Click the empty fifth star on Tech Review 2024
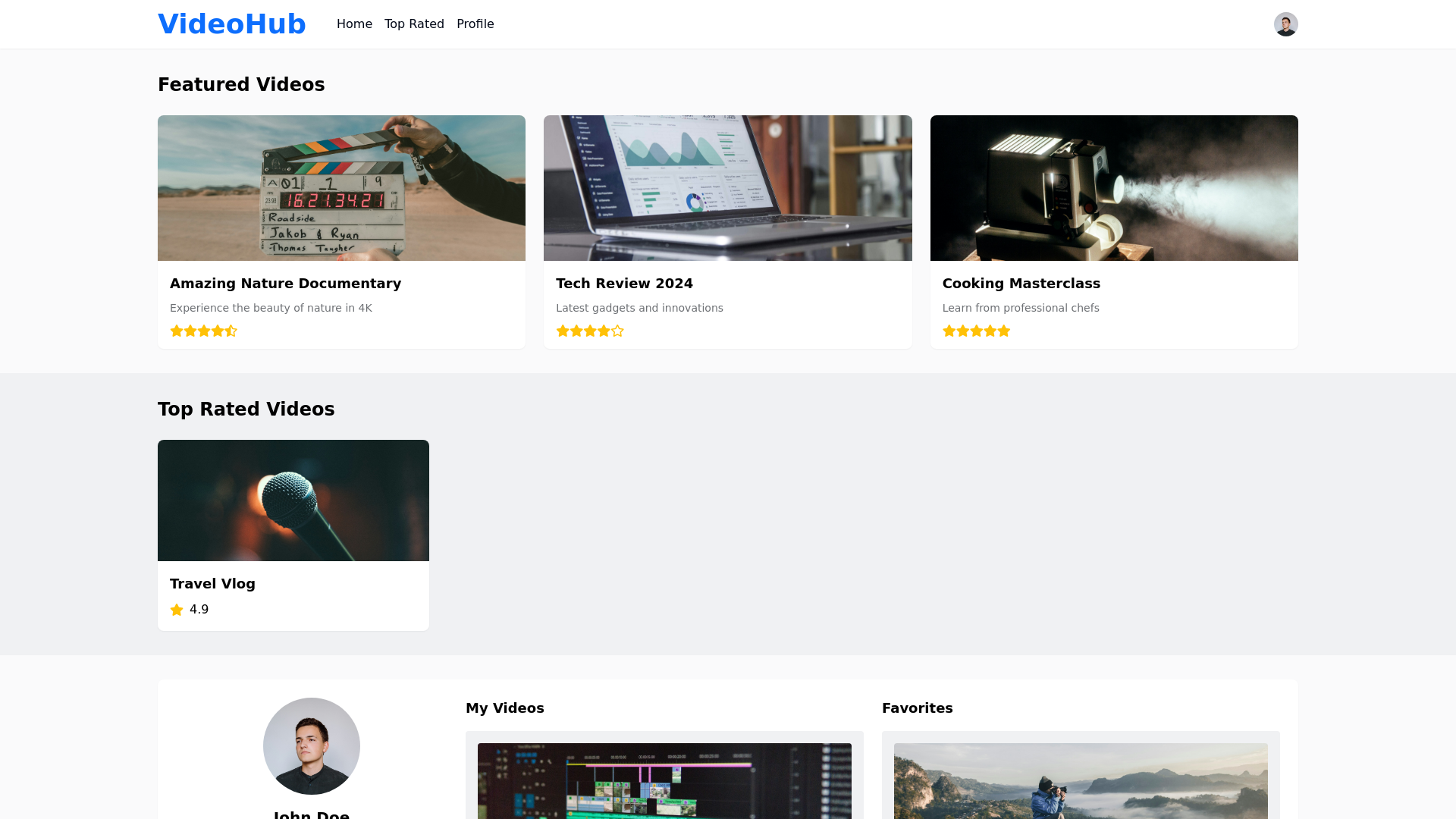Viewport: 1456px width, 819px height. (617, 331)
